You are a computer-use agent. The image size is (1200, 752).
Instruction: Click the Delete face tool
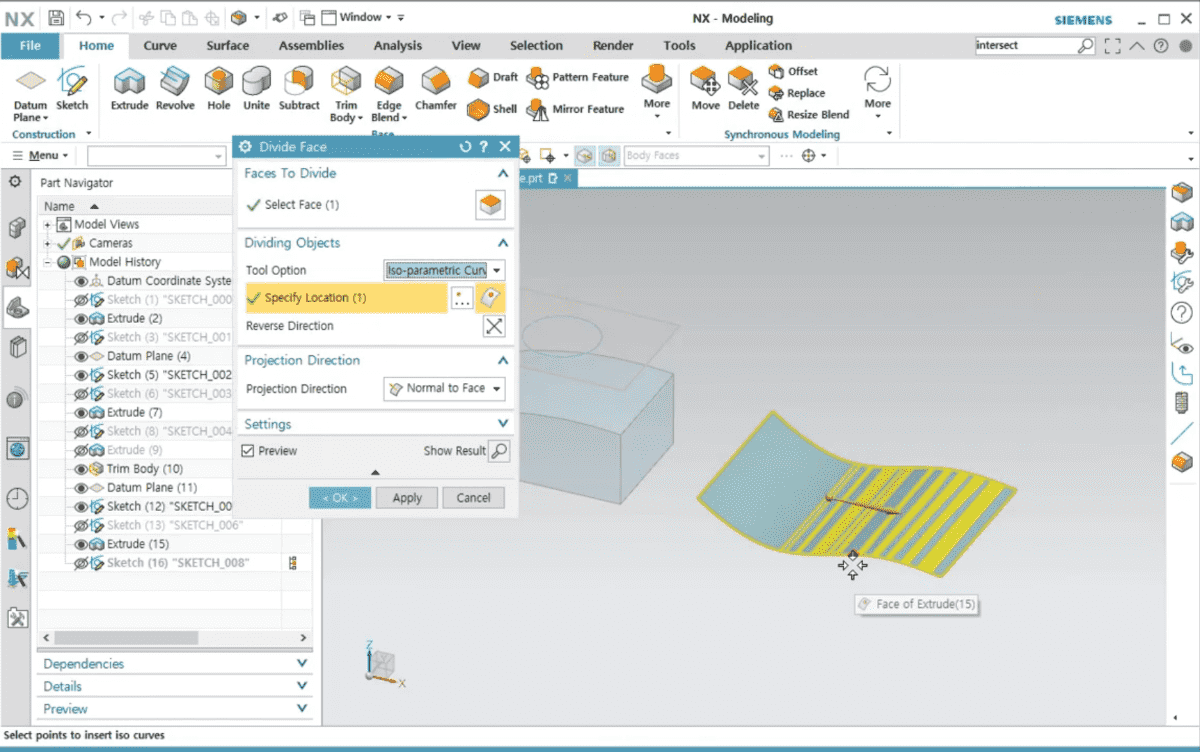743,90
